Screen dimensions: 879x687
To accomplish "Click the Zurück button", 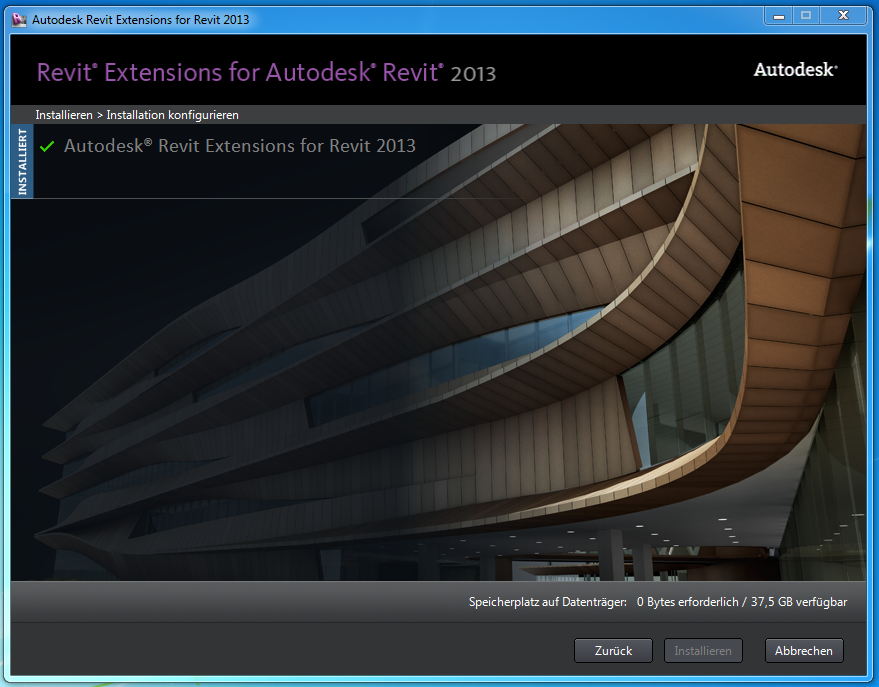I will (x=613, y=651).
